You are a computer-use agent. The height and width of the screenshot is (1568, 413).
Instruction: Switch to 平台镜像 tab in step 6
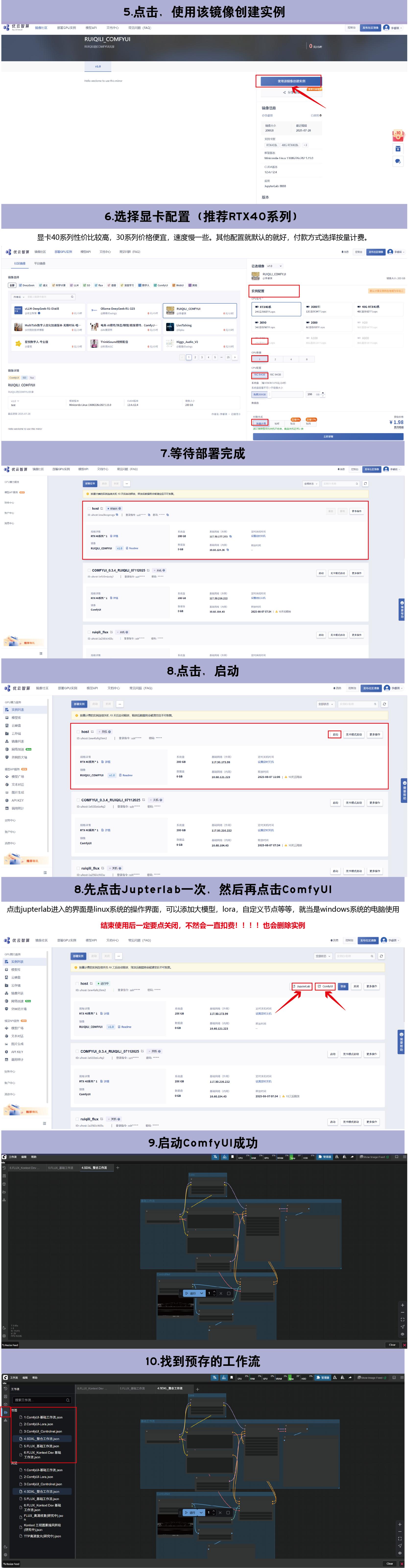click(39, 264)
